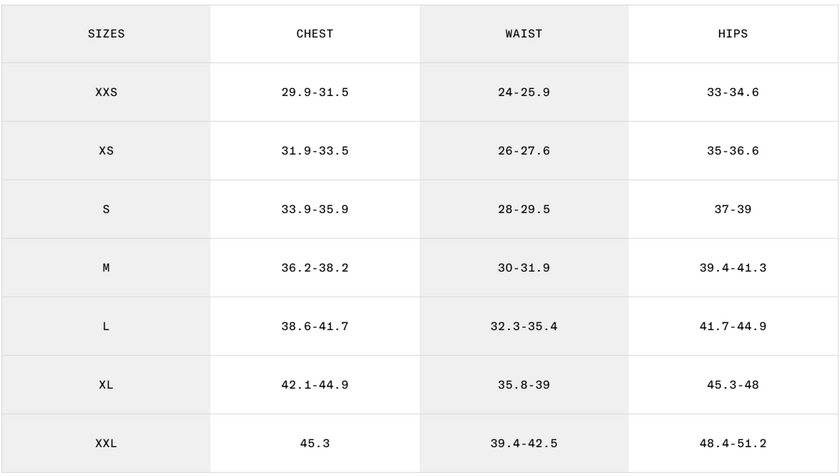Select chest measurement 36.2-38.2
The width and height of the screenshot is (840, 476).
tap(315, 268)
